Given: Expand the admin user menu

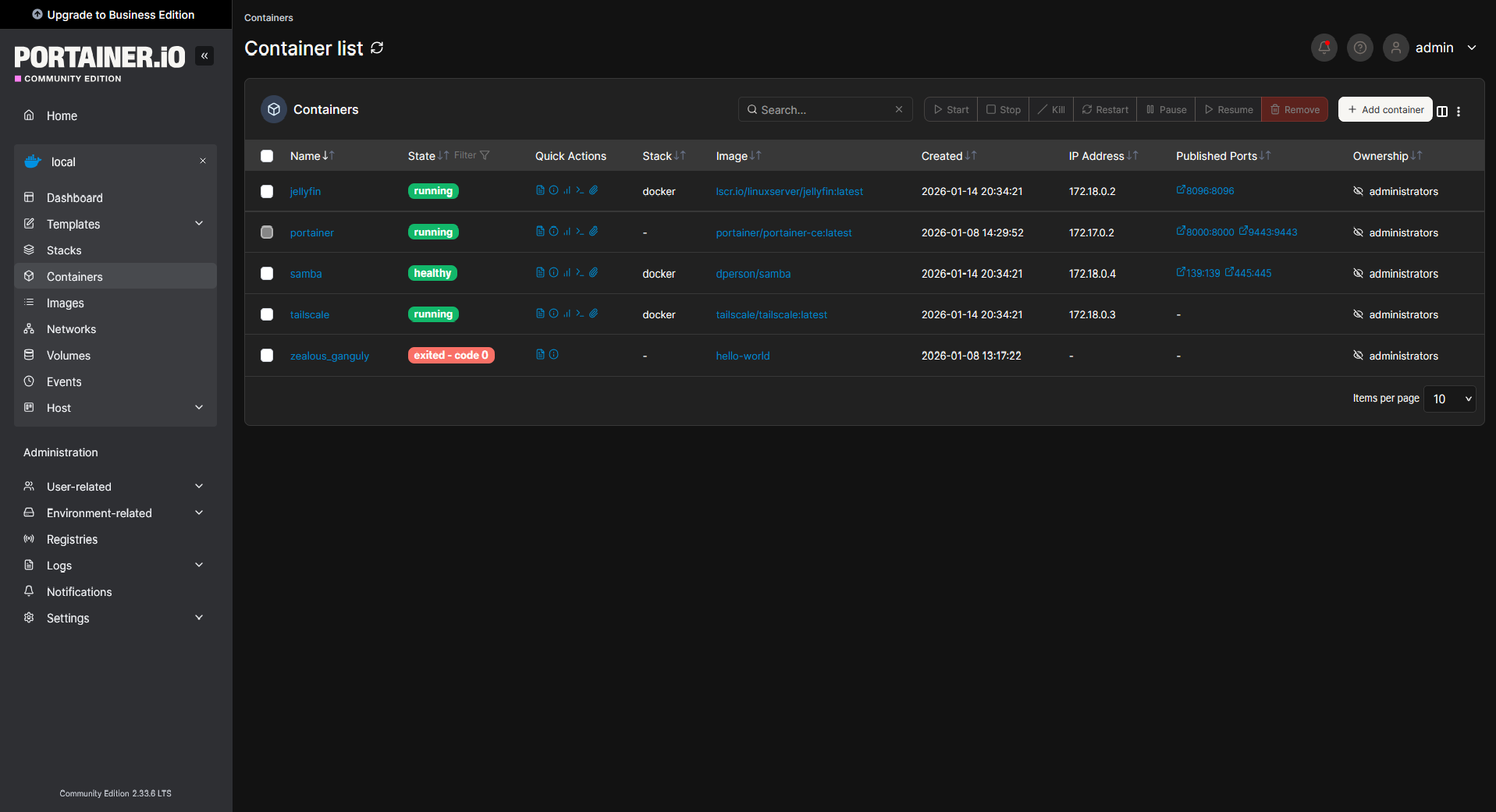Looking at the screenshot, I should click(x=1471, y=48).
